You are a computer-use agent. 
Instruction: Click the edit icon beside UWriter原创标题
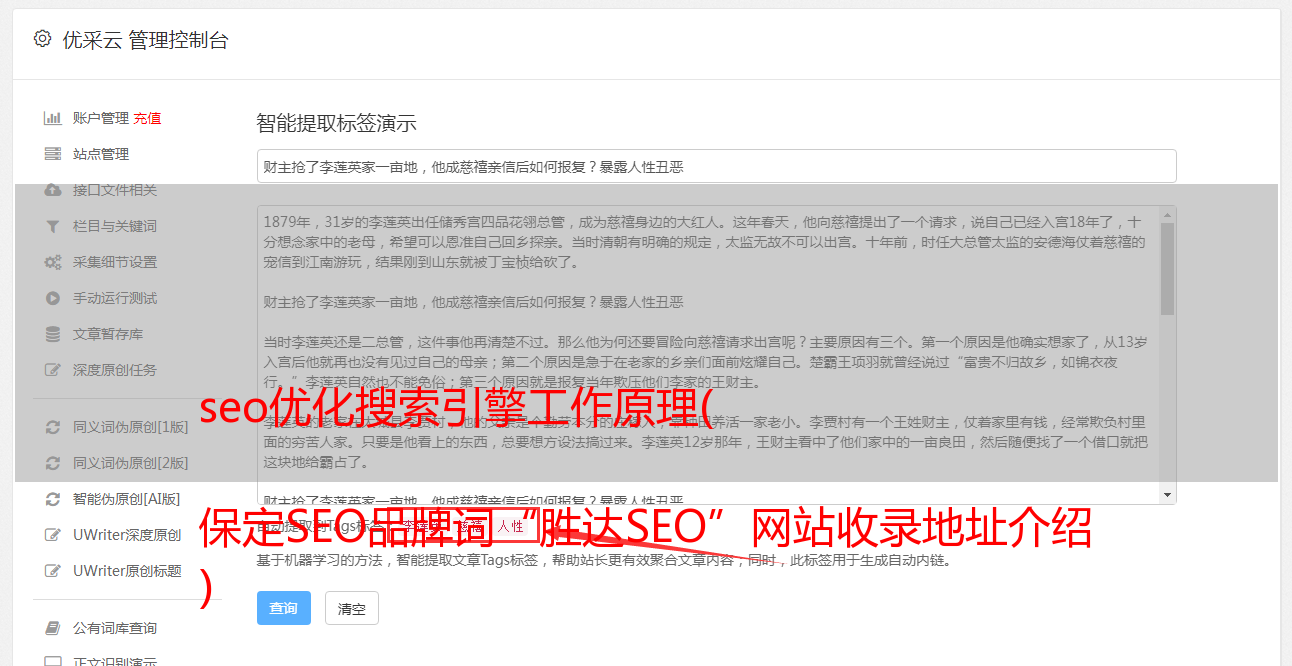(53, 571)
